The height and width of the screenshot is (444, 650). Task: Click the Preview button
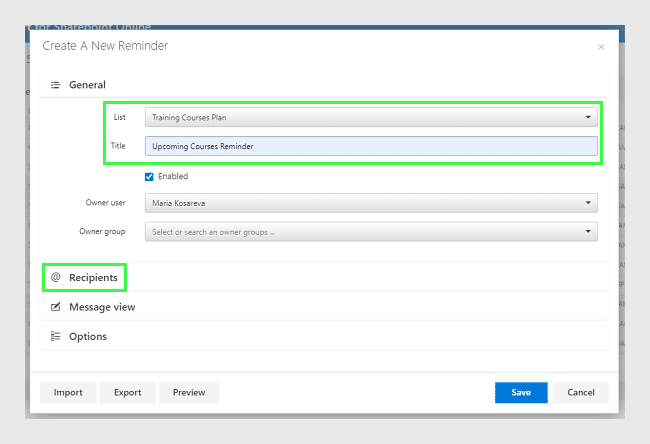189,392
